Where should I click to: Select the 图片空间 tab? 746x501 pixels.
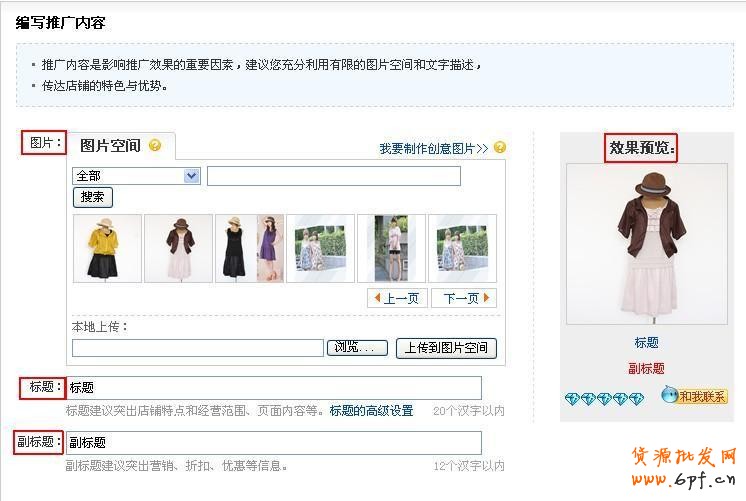click(x=110, y=146)
